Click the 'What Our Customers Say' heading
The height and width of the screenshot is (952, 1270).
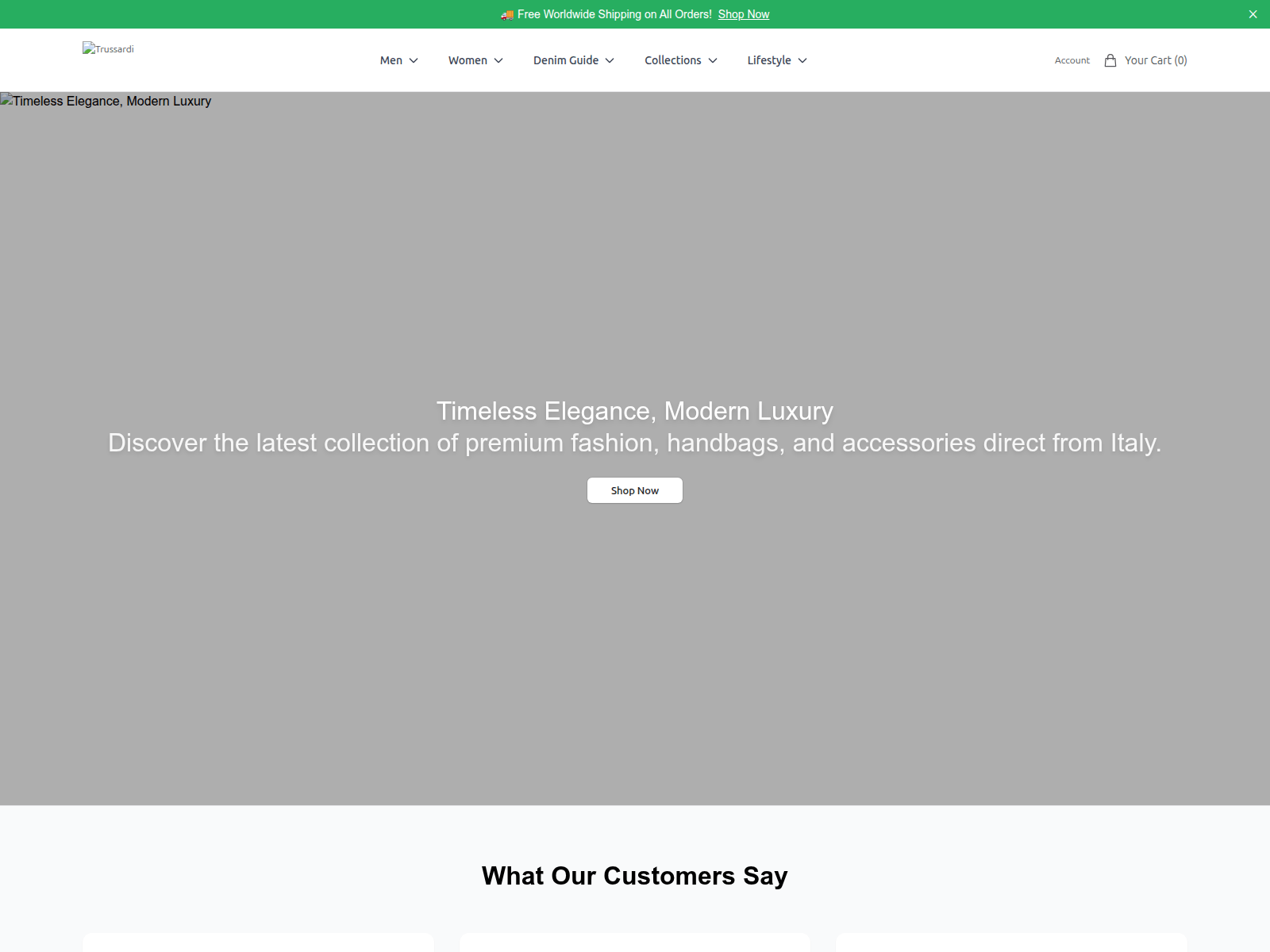pos(635,876)
